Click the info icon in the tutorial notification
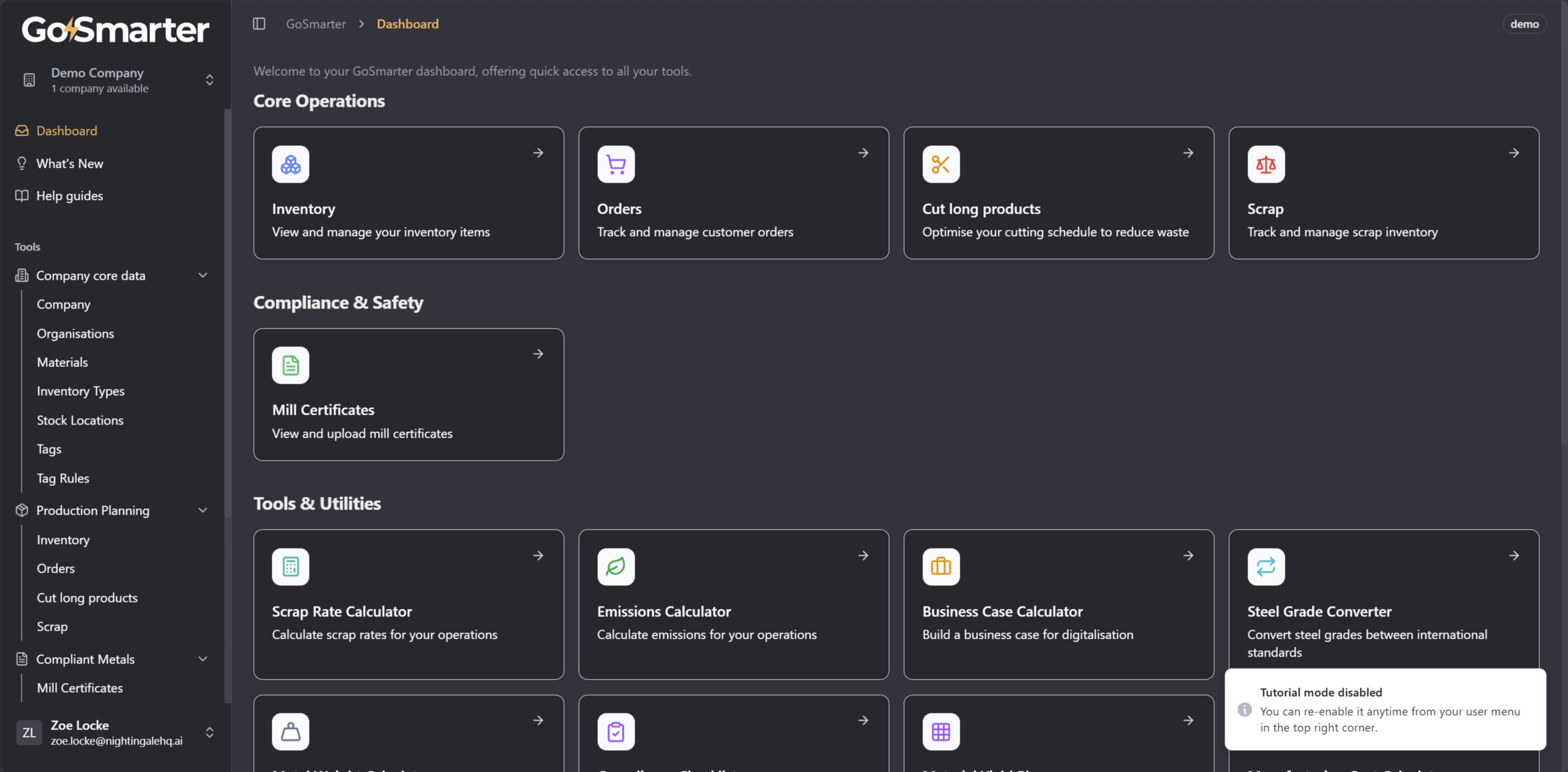 [1244, 710]
